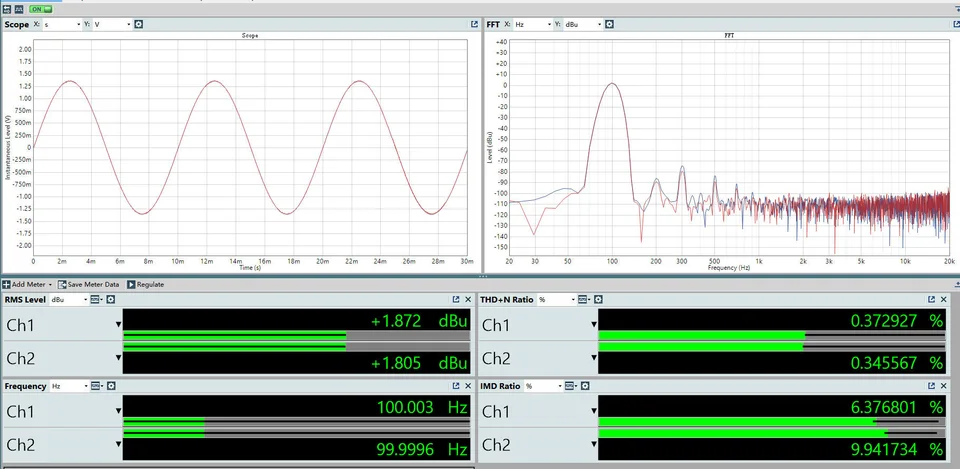This screenshot has width=960, height=469.
Task: Click the first top-left toolbar icon
Action: pyautogui.click(x=6, y=9)
